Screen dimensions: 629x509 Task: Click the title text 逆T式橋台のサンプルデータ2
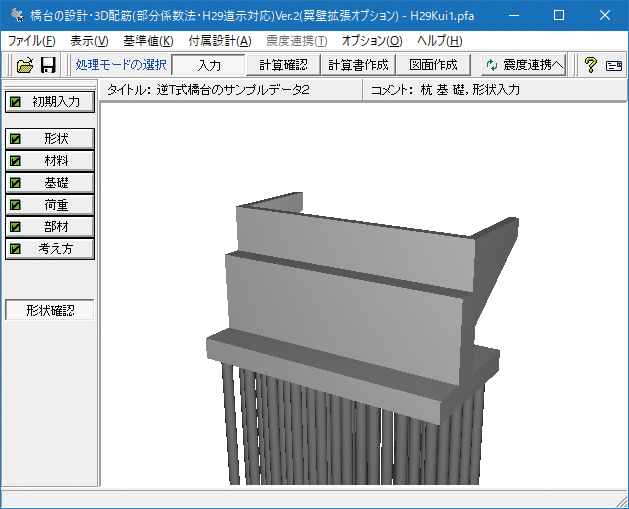pyautogui.click(x=233, y=90)
